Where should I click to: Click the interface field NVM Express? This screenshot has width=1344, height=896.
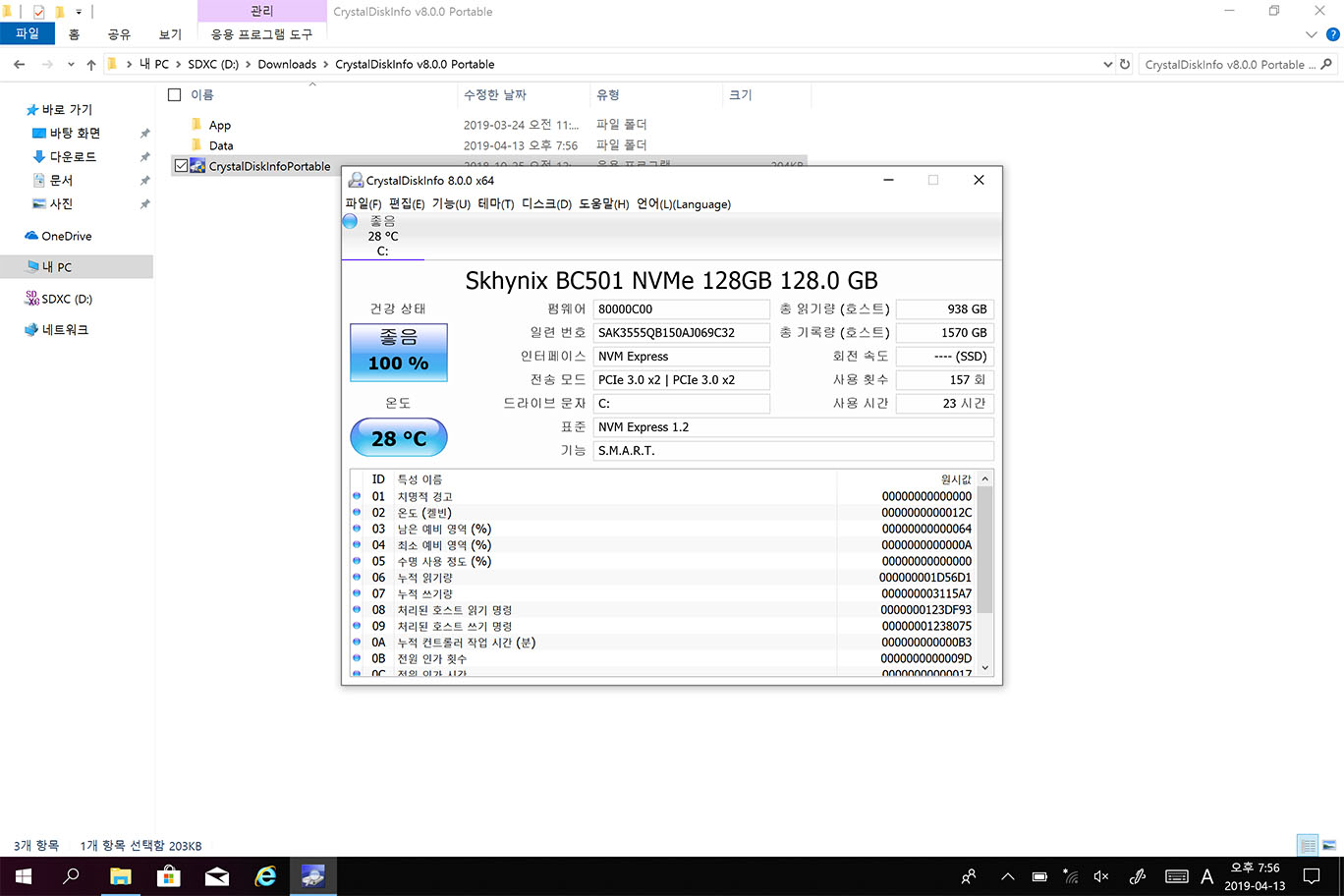[682, 356]
